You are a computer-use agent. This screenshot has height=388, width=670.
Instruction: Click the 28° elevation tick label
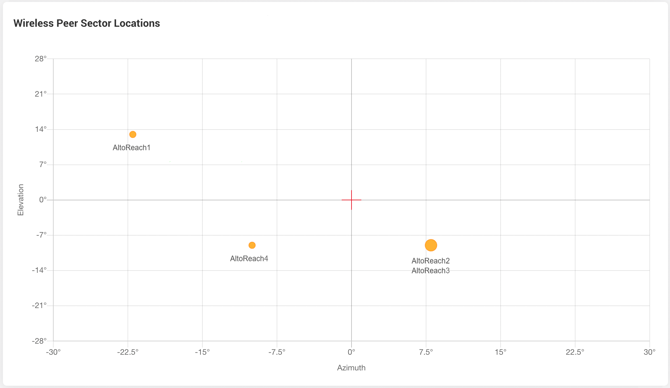click(41, 59)
